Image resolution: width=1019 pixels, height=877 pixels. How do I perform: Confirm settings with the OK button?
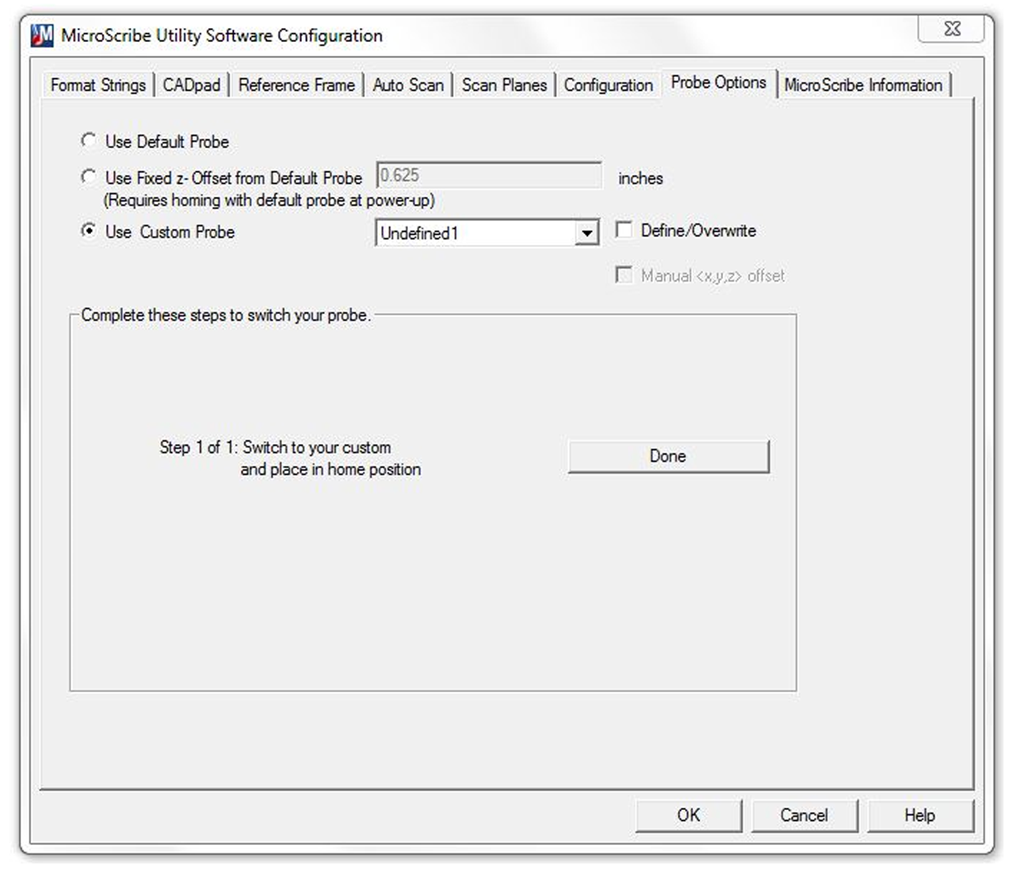pos(689,815)
